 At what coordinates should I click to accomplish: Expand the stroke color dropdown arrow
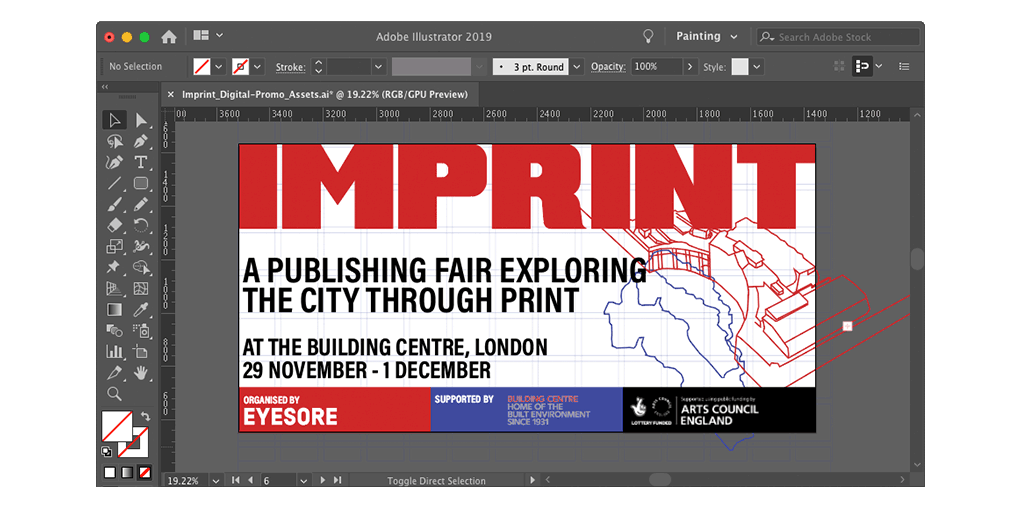pyautogui.click(x=258, y=67)
